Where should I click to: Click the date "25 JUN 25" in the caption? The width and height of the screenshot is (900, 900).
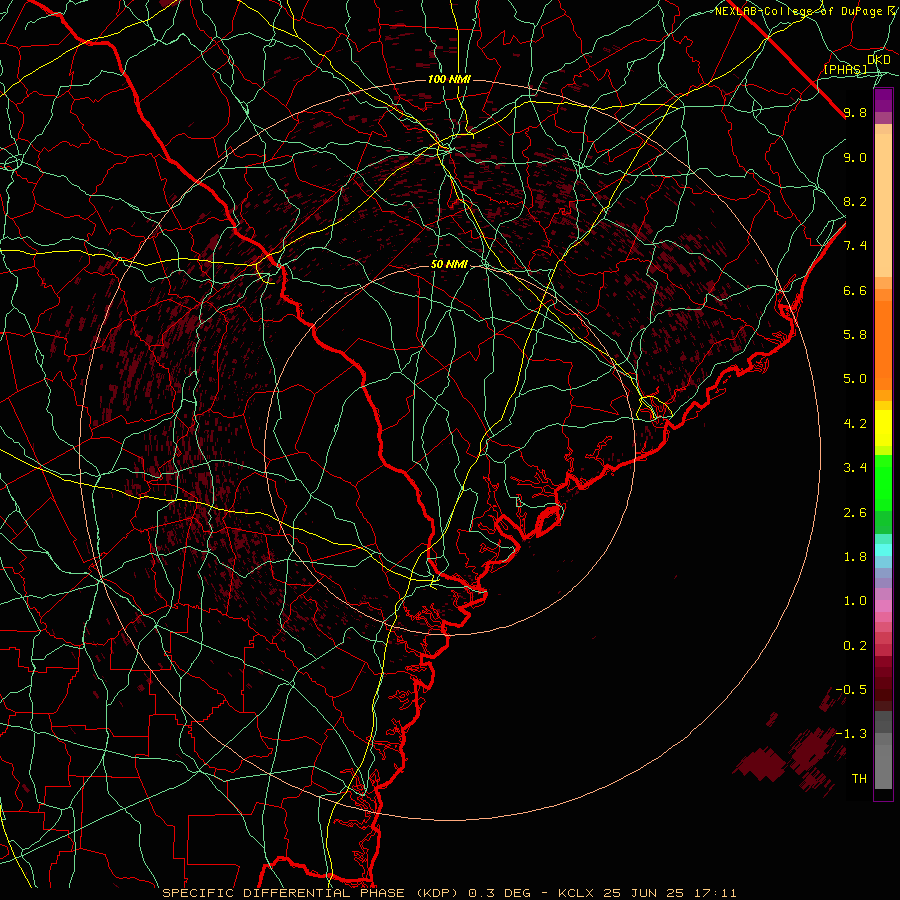tap(641, 893)
